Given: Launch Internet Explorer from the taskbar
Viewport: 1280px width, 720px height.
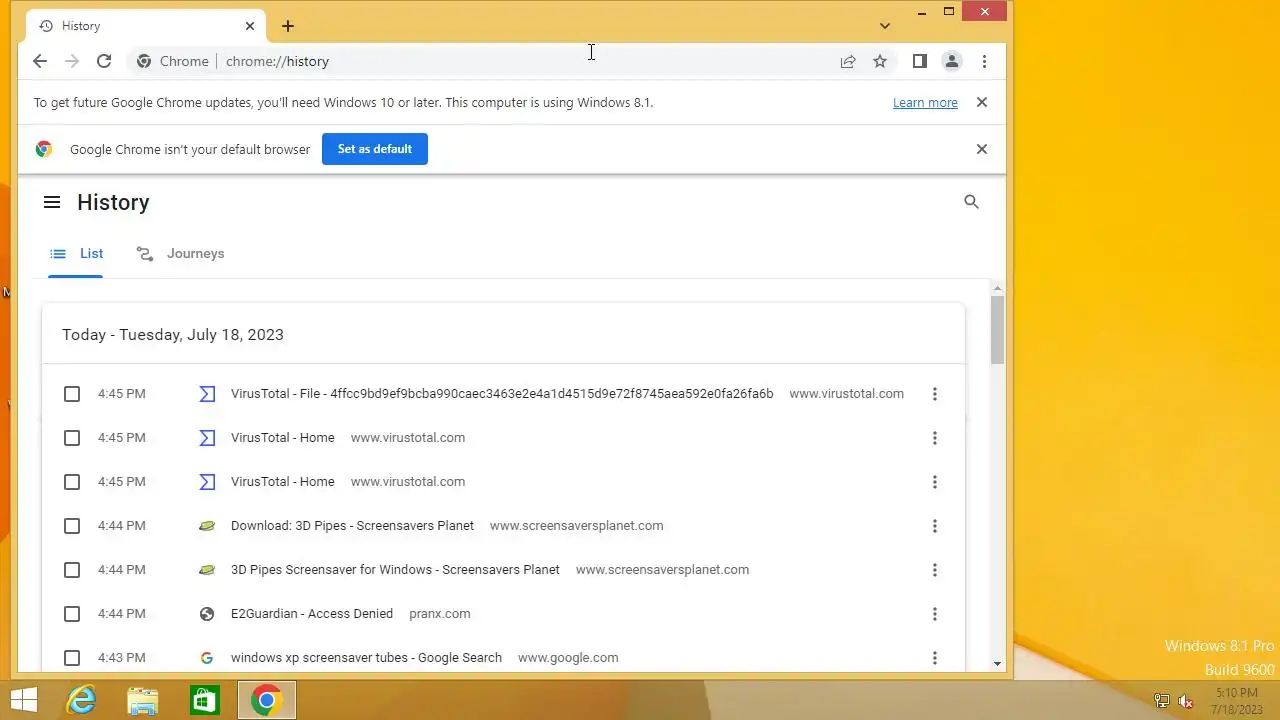Looking at the screenshot, I should pos(81,700).
